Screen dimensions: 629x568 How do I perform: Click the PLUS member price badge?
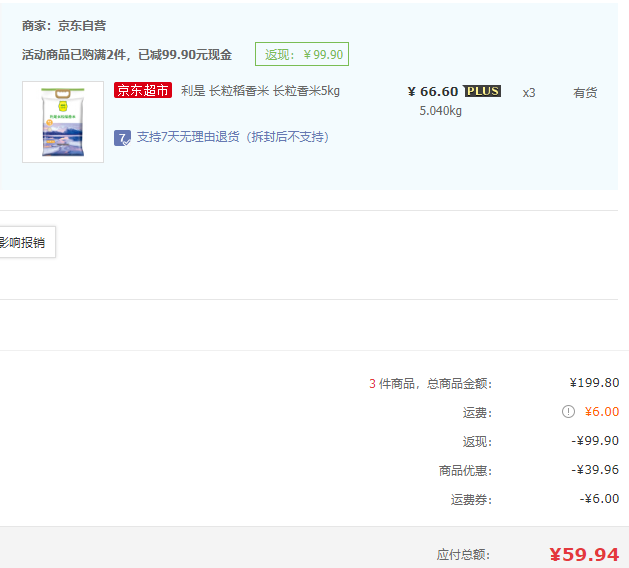point(482,91)
